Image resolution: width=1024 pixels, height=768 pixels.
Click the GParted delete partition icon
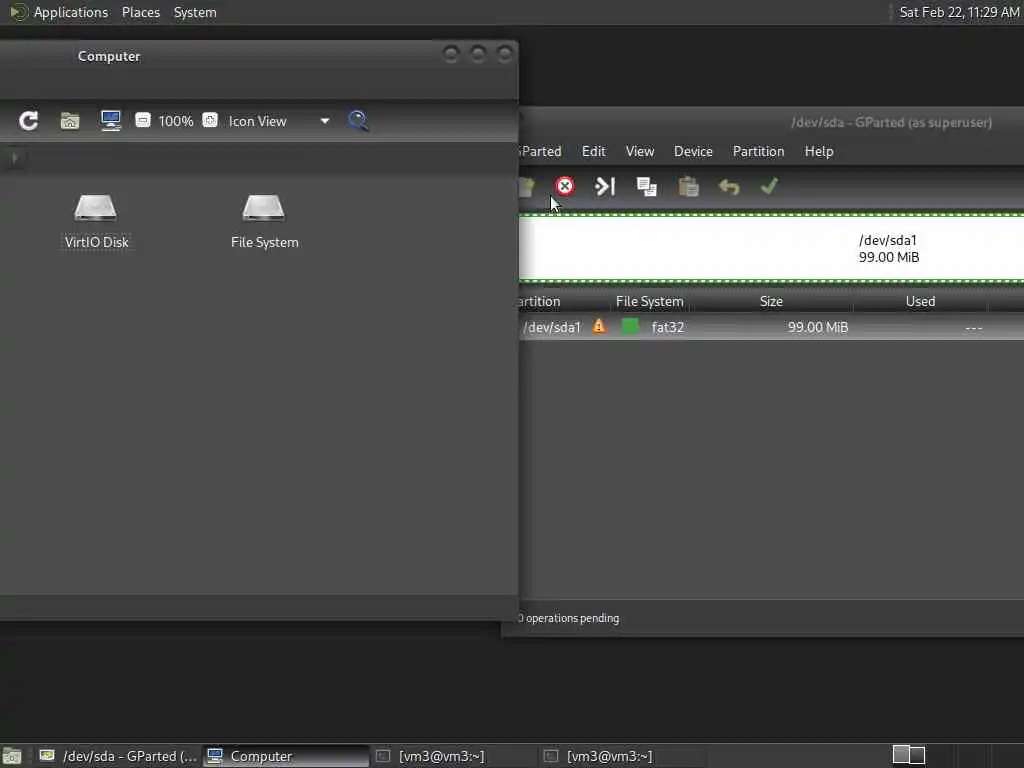click(x=565, y=187)
